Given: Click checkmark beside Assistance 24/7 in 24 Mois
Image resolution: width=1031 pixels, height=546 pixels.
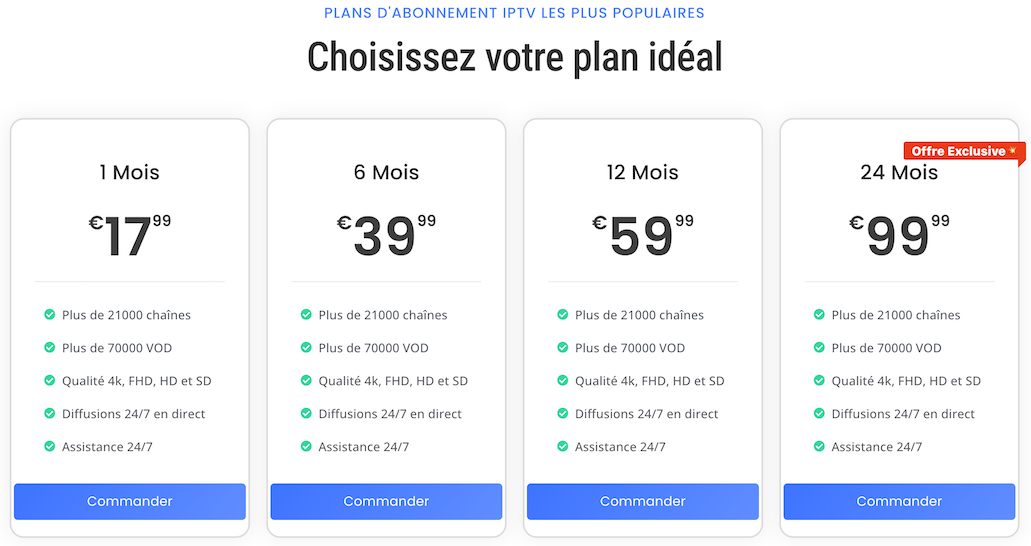Looking at the screenshot, I should point(819,446).
